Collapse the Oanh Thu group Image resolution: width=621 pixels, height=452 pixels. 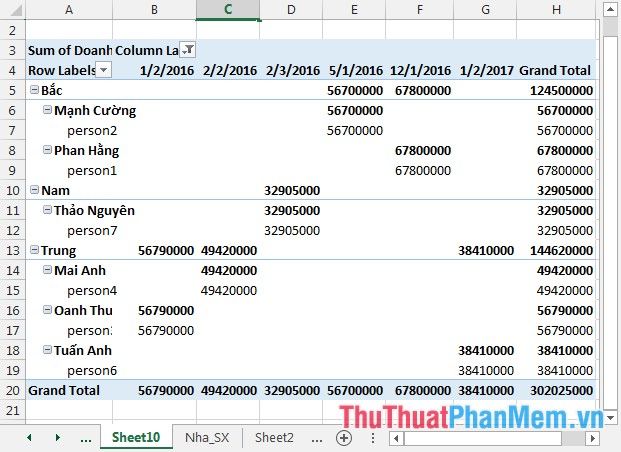pyautogui.click(x=47, y=310)
